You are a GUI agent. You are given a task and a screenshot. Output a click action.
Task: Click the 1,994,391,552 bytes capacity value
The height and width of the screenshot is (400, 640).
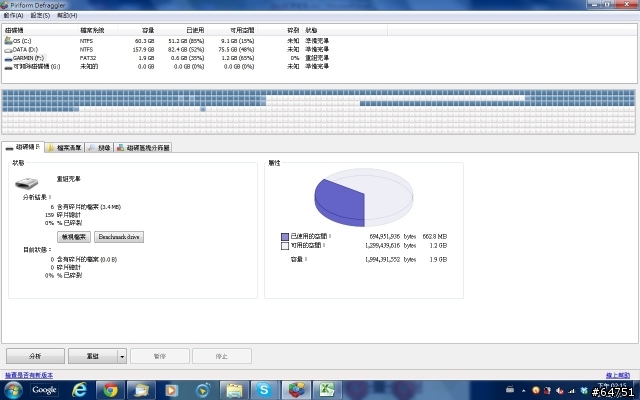coord(382,259)
